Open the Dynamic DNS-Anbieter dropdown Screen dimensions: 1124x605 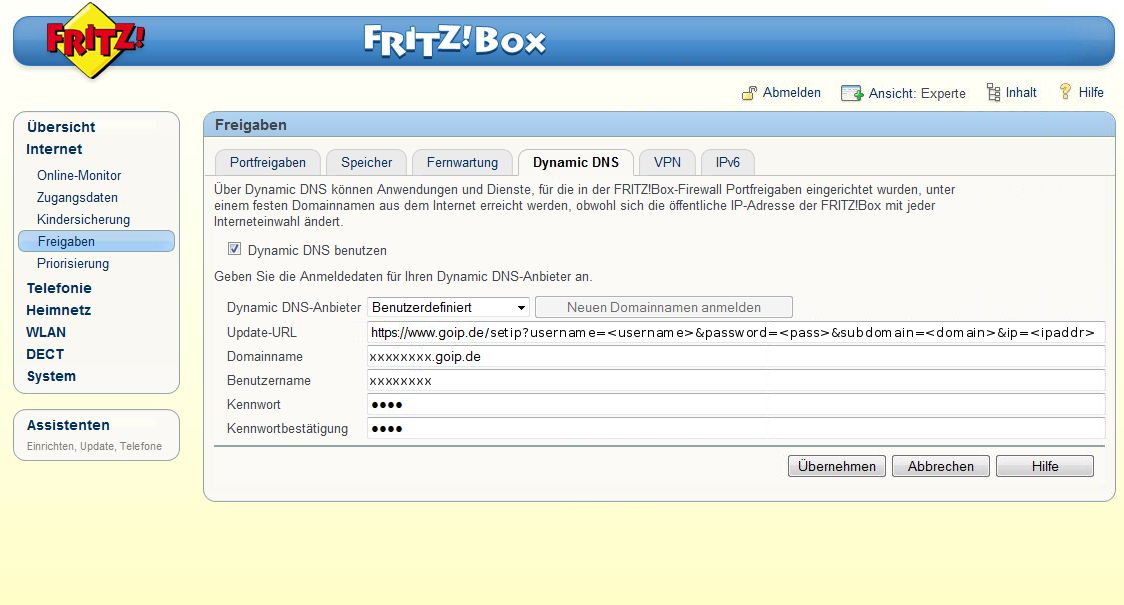(x=449, y=307)
